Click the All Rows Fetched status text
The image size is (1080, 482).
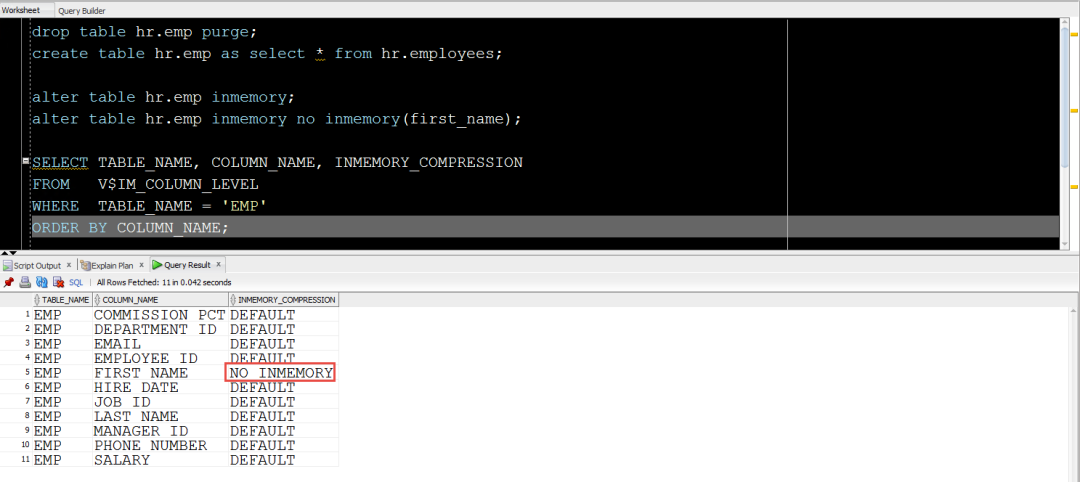tap(164, 282)
